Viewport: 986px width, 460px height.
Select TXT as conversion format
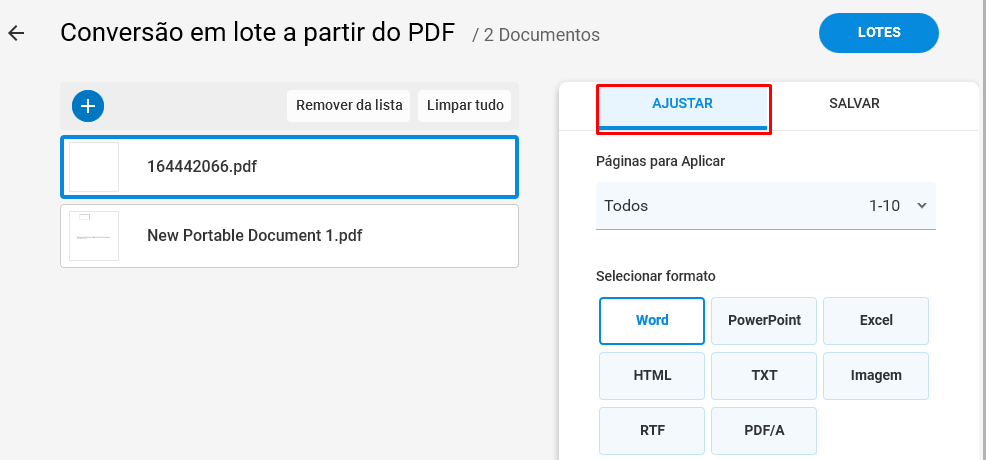coord(764,376)
